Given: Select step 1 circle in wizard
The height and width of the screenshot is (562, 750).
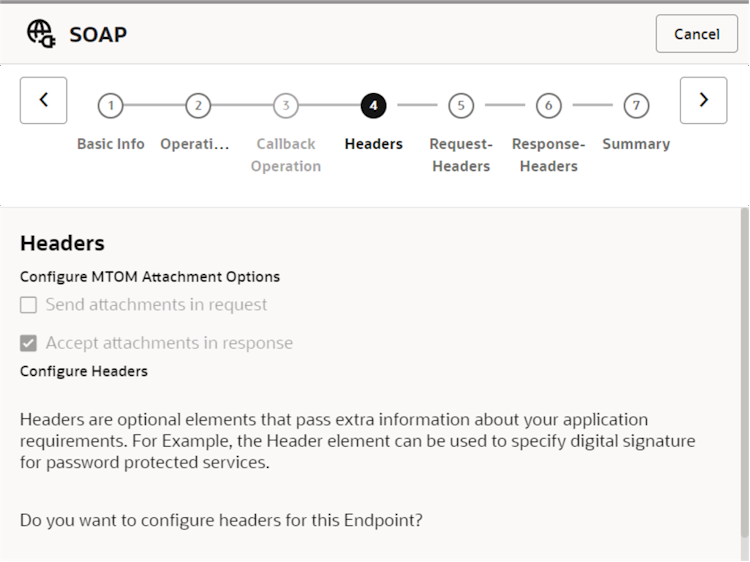Looking at the screenshot, I should 110,105.
